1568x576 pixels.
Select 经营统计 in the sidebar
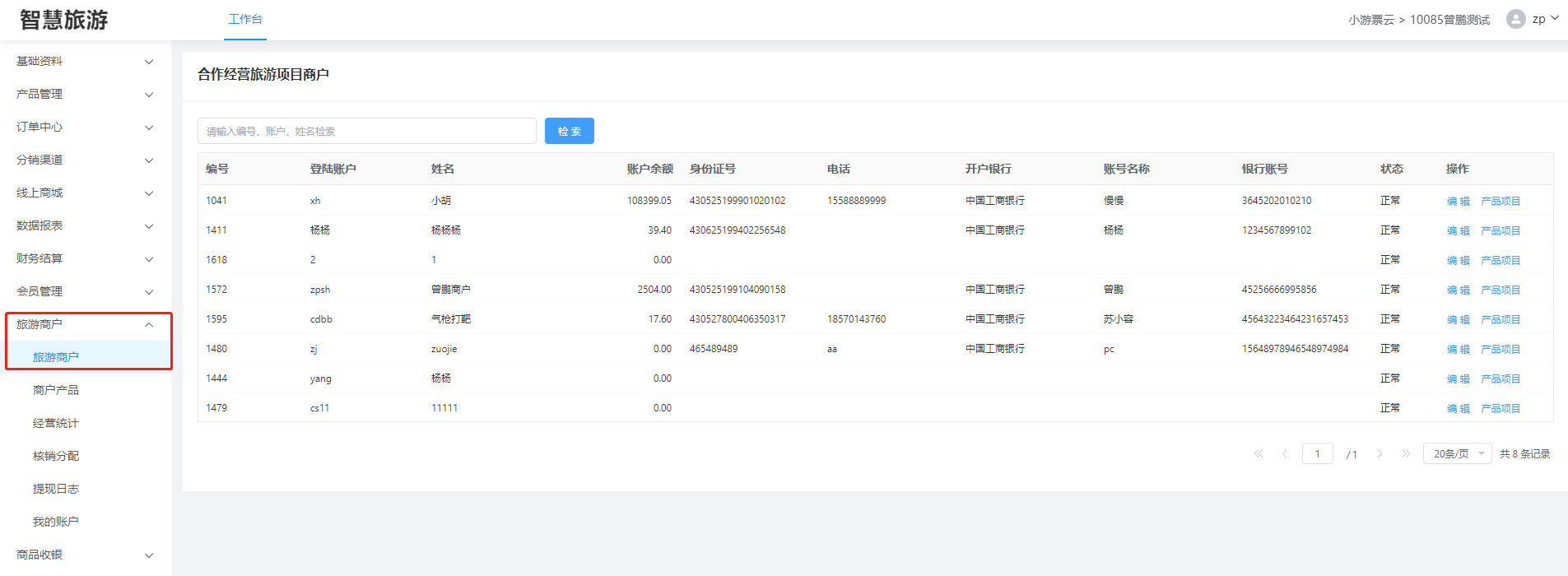(x=56, y=423)
